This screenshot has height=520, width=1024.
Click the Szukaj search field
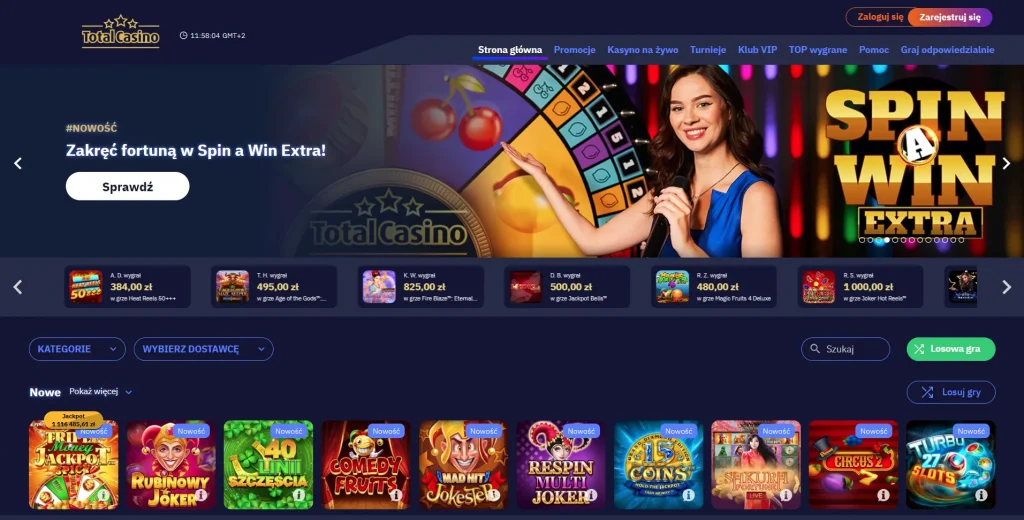pos(845,349)
